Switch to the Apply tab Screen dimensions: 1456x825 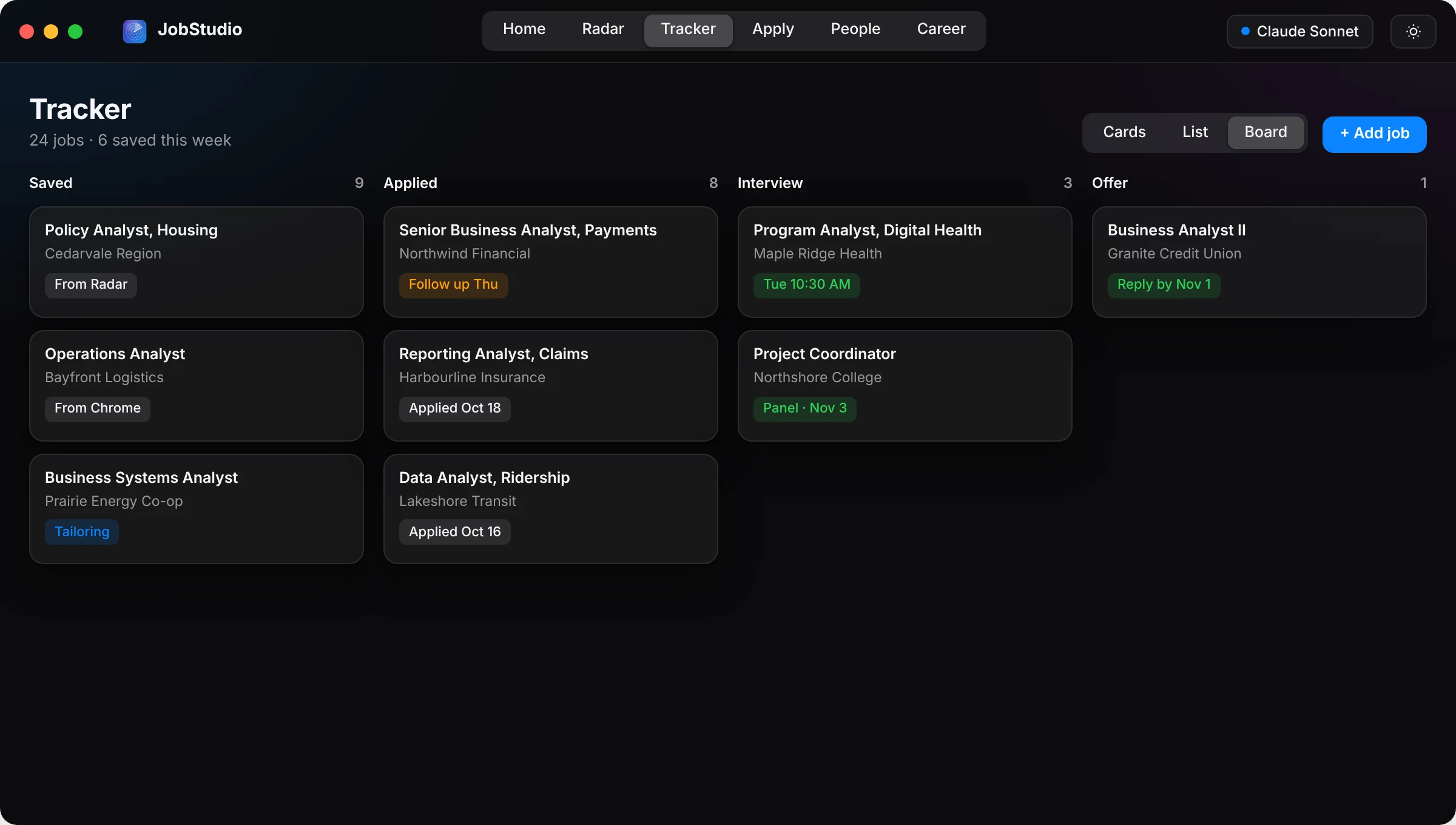(x=773, y=29)
